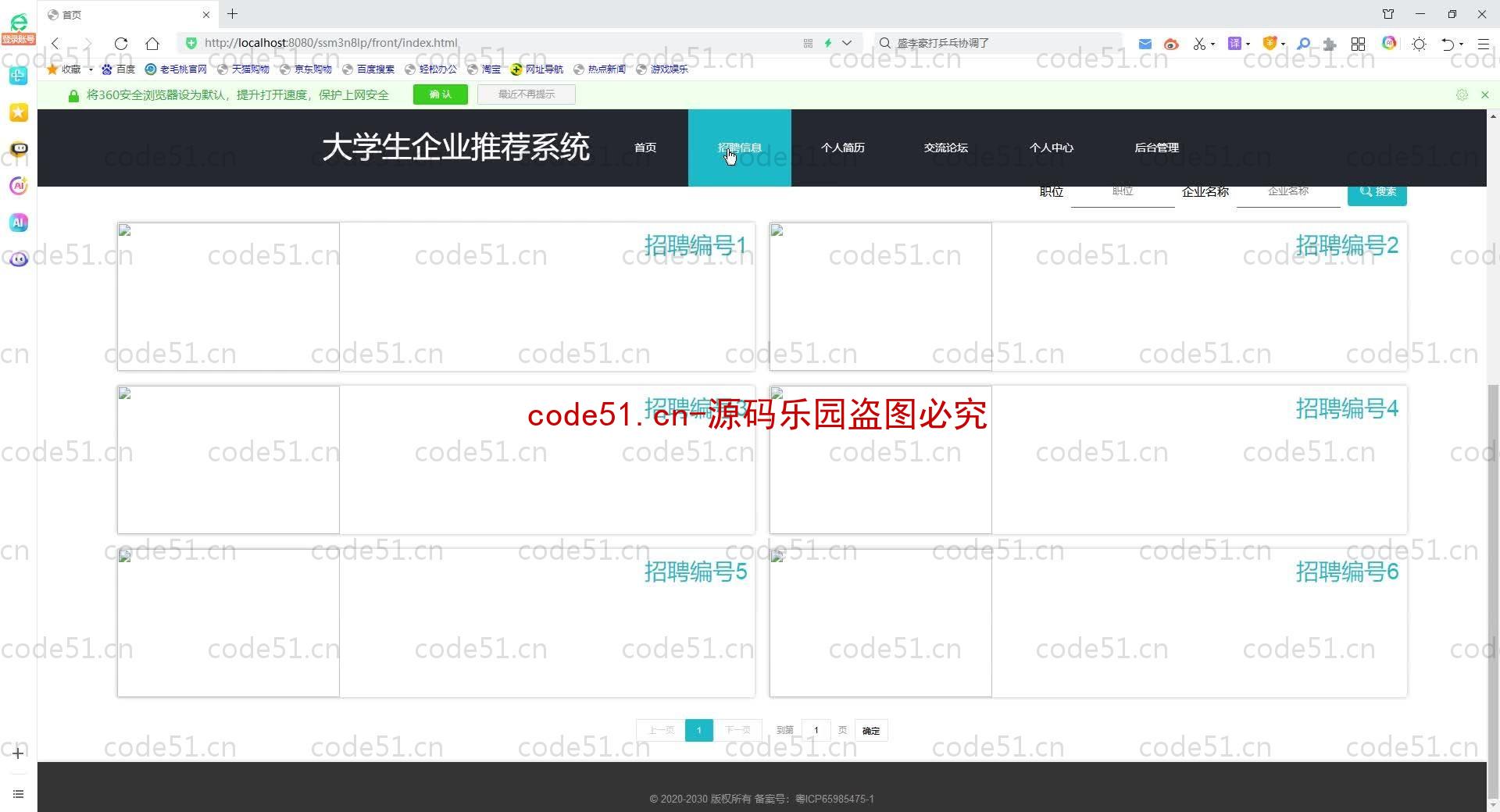Viewport: 1500px width, 812px height.
Task: Click the lightning speed mode icon
Action: 828,43
